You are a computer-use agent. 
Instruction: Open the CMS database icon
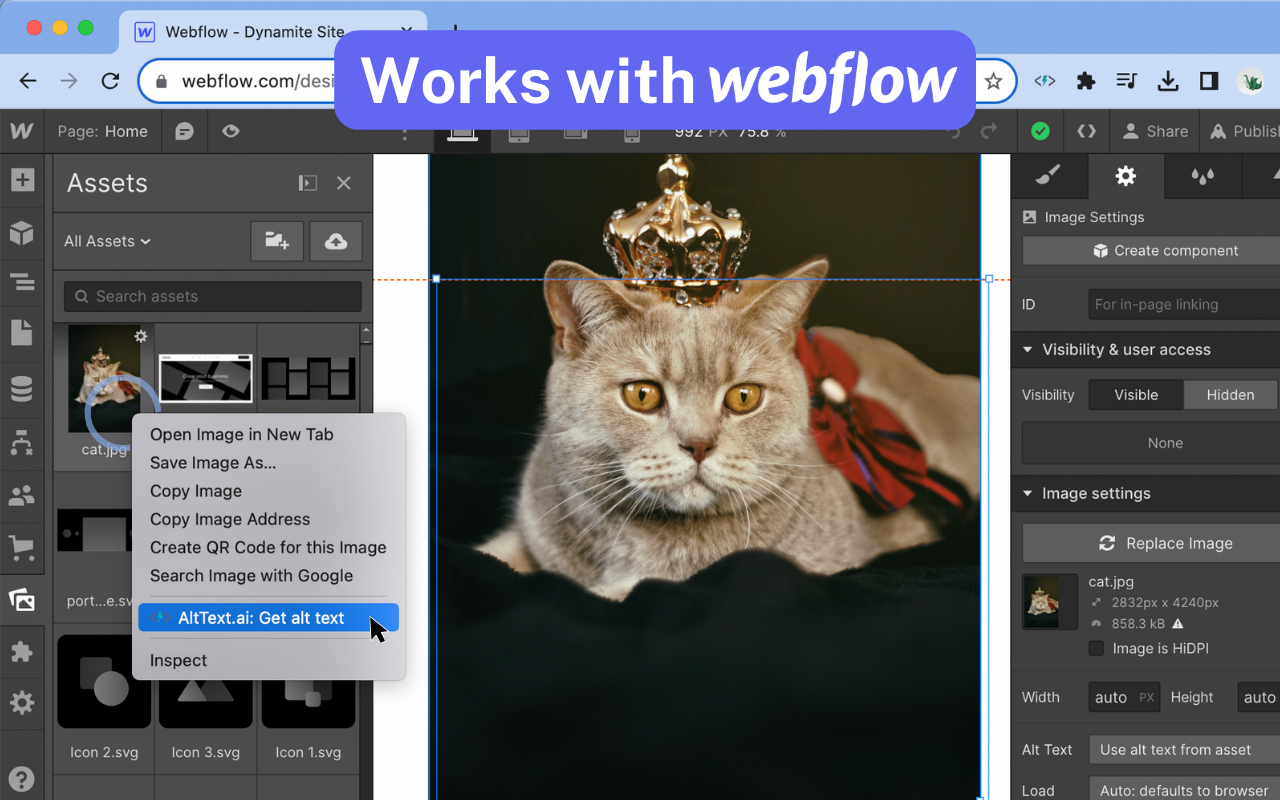22,389
